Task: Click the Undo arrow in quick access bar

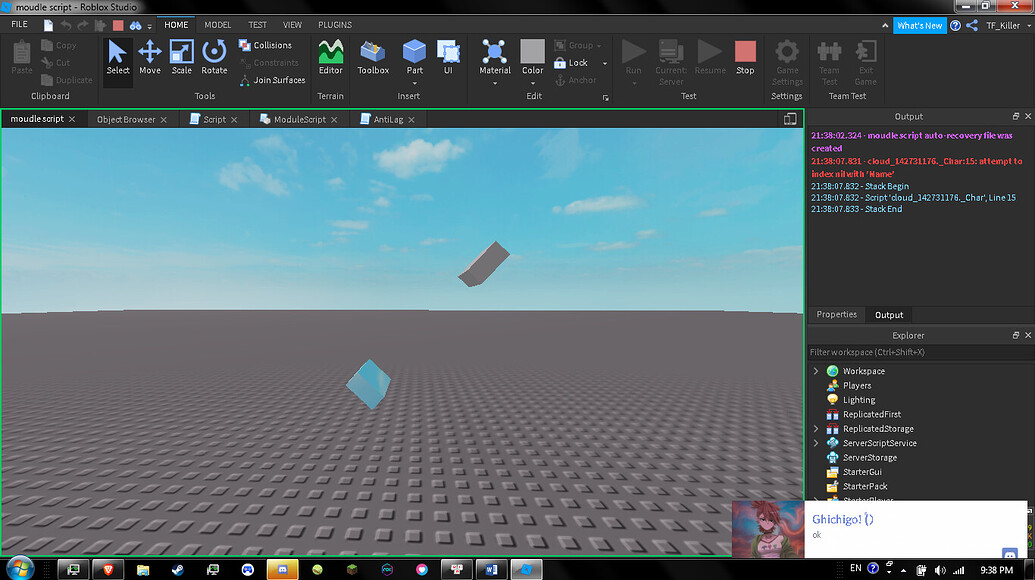Action: pyautogui.click(x=66, y=25)
